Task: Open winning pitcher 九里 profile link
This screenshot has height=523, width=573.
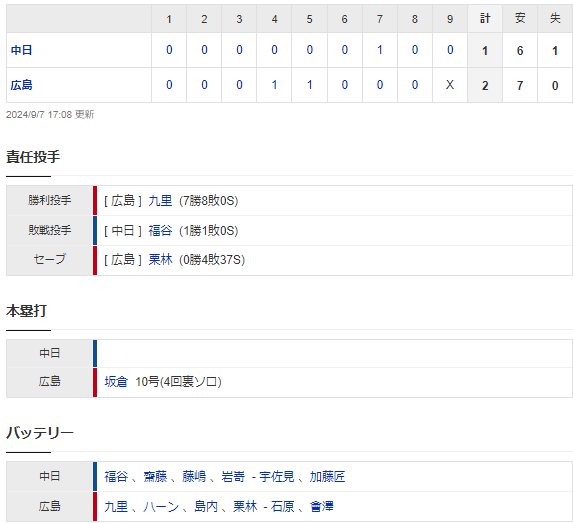Action: click(x=160, y=201)
